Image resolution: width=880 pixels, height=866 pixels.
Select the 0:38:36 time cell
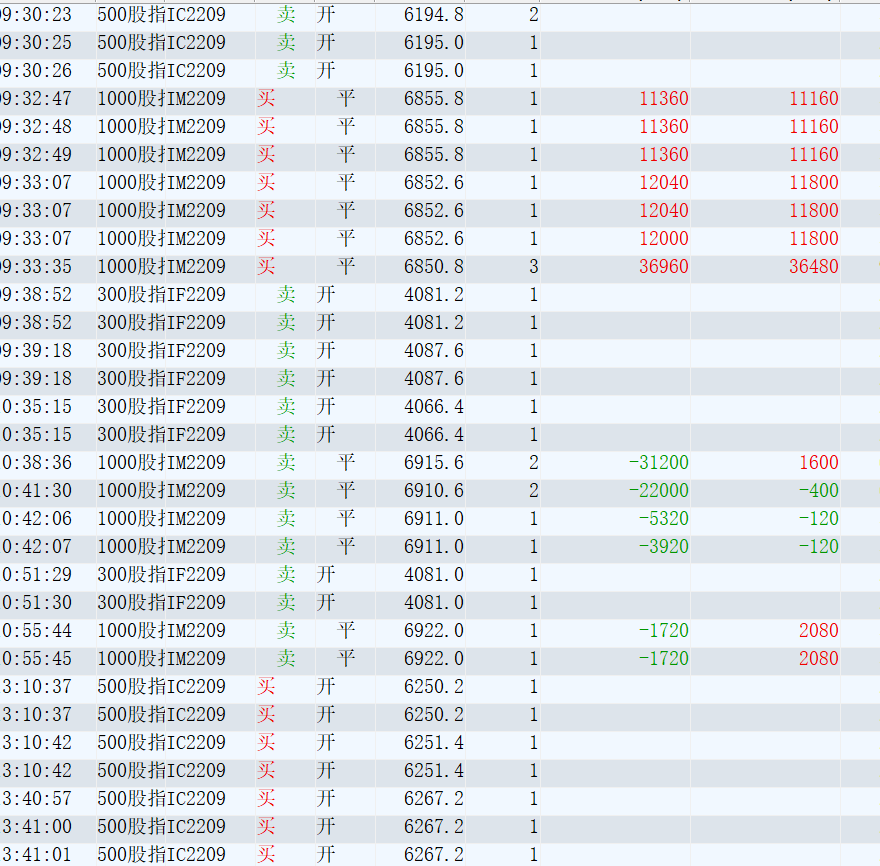(36, 463)
